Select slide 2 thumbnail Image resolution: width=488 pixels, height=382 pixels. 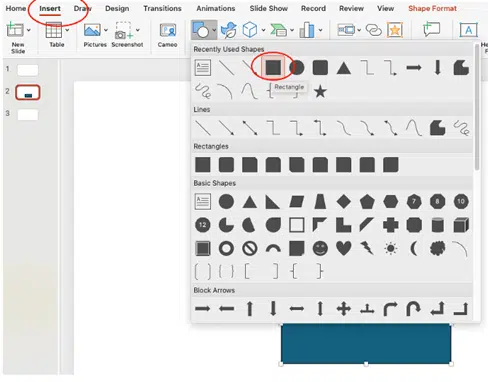[28, 92]
